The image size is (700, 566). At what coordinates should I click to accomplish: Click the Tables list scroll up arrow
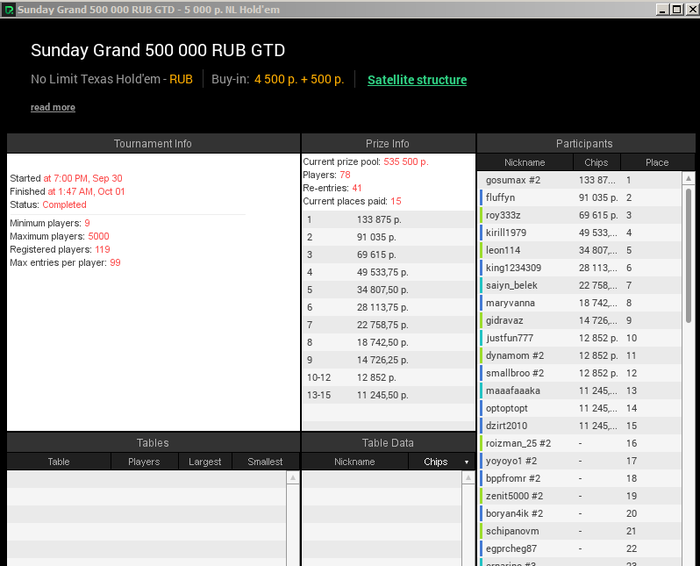(x=293, y=478)
